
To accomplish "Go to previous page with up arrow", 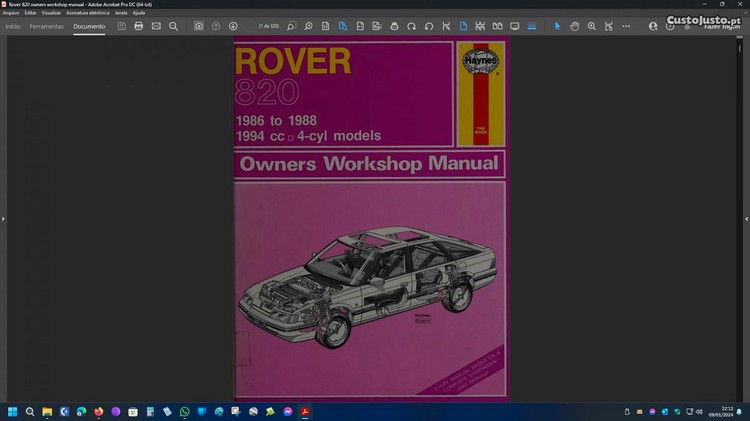I will [216, 26].
